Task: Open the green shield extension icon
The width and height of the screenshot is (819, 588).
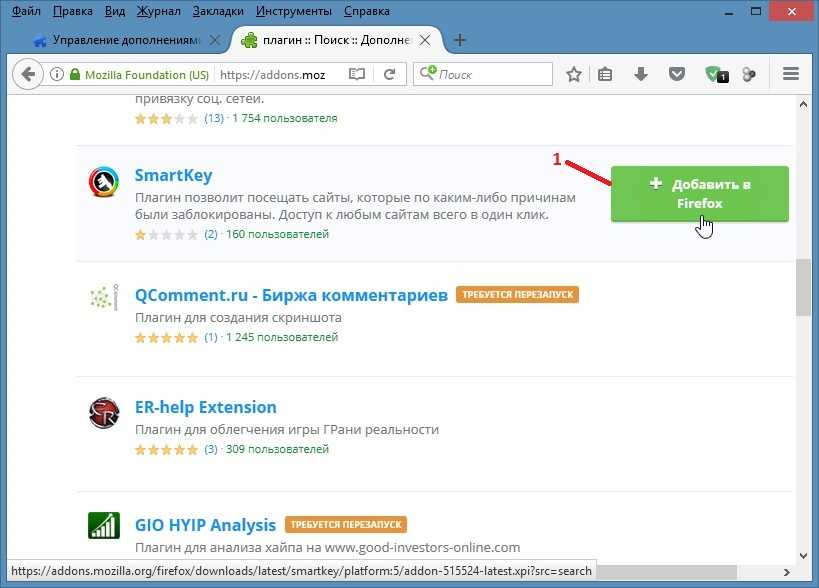Action: pyautogui.click(x=716, y=75)
